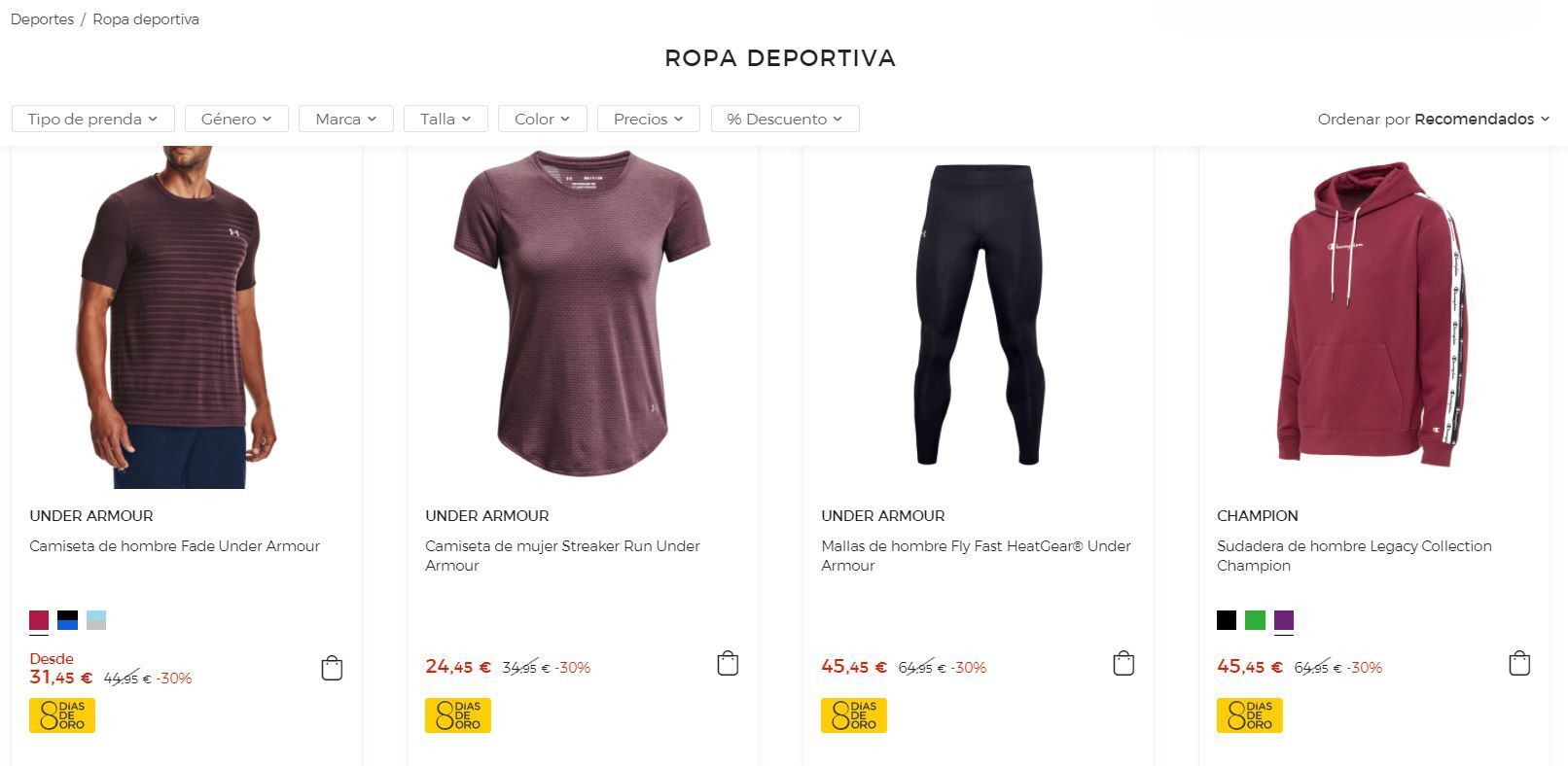Open the Talla filter
Image resolution: width=1568 pixels, height=766 pixels.
point(445,118)
